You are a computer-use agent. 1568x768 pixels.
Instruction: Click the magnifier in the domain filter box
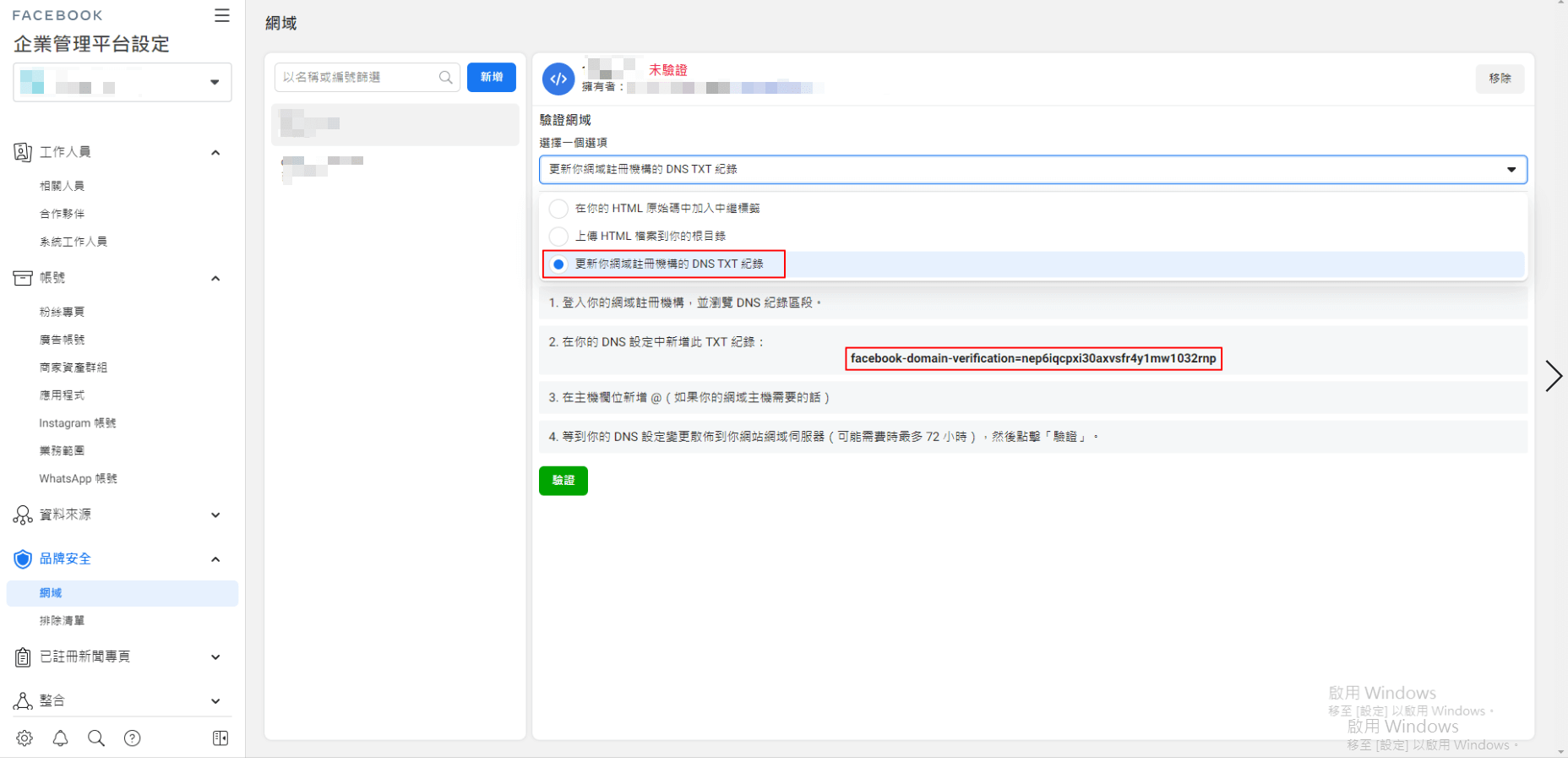click(446, 77)
